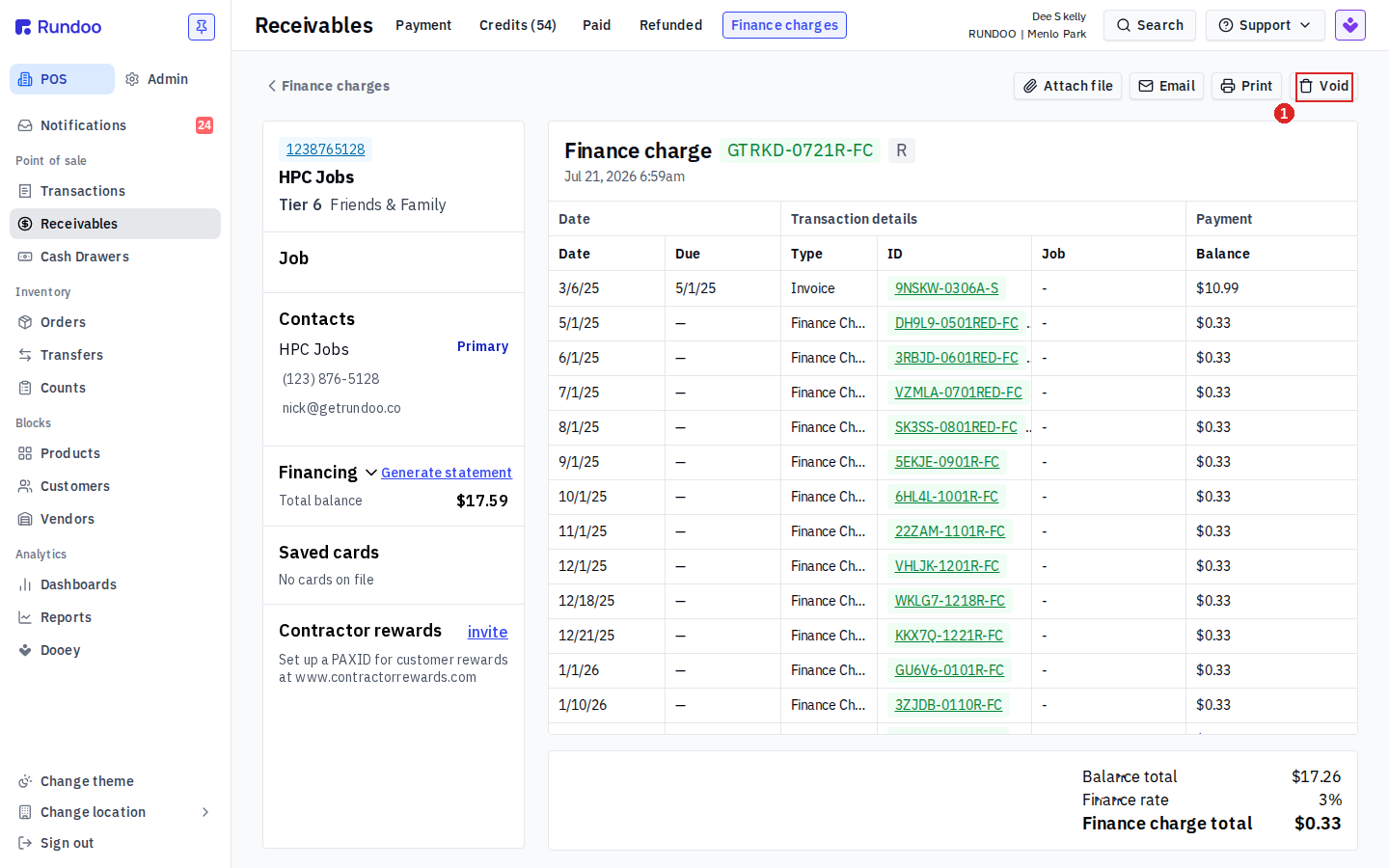Switch to the Refunded tab
1389x868 pixels.
(x=671, y=25)
